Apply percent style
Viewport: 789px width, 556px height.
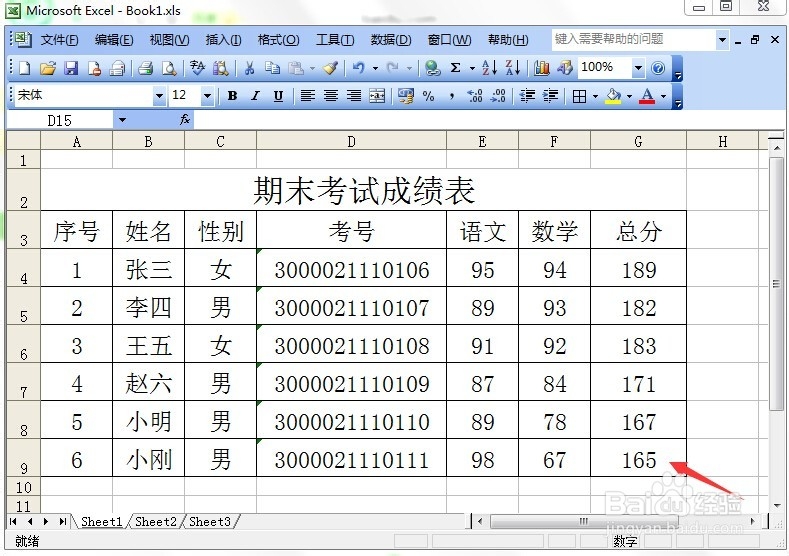coord(428,96)
